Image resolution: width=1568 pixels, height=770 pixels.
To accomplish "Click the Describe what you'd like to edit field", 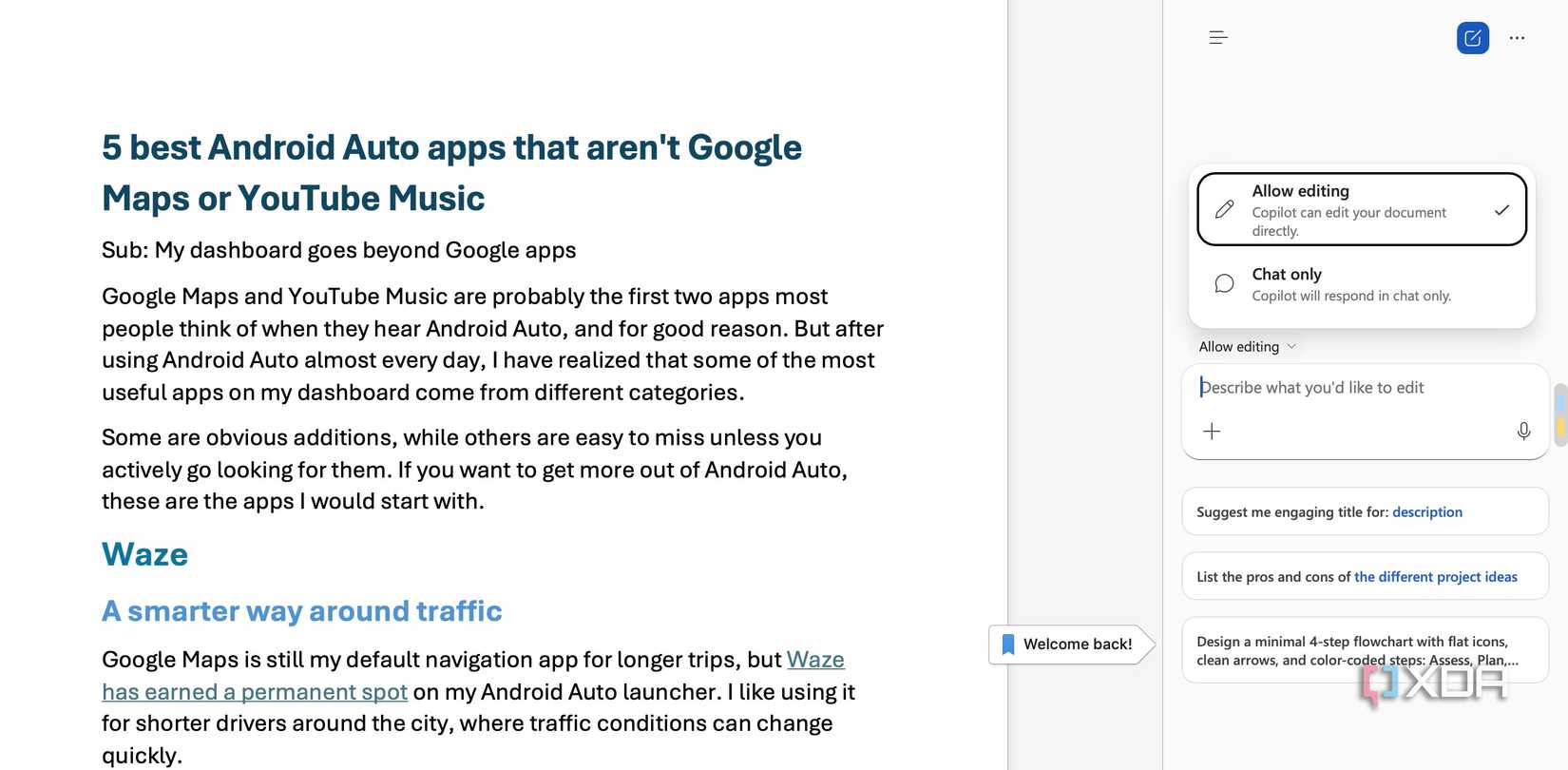I will coord(1365,388).
